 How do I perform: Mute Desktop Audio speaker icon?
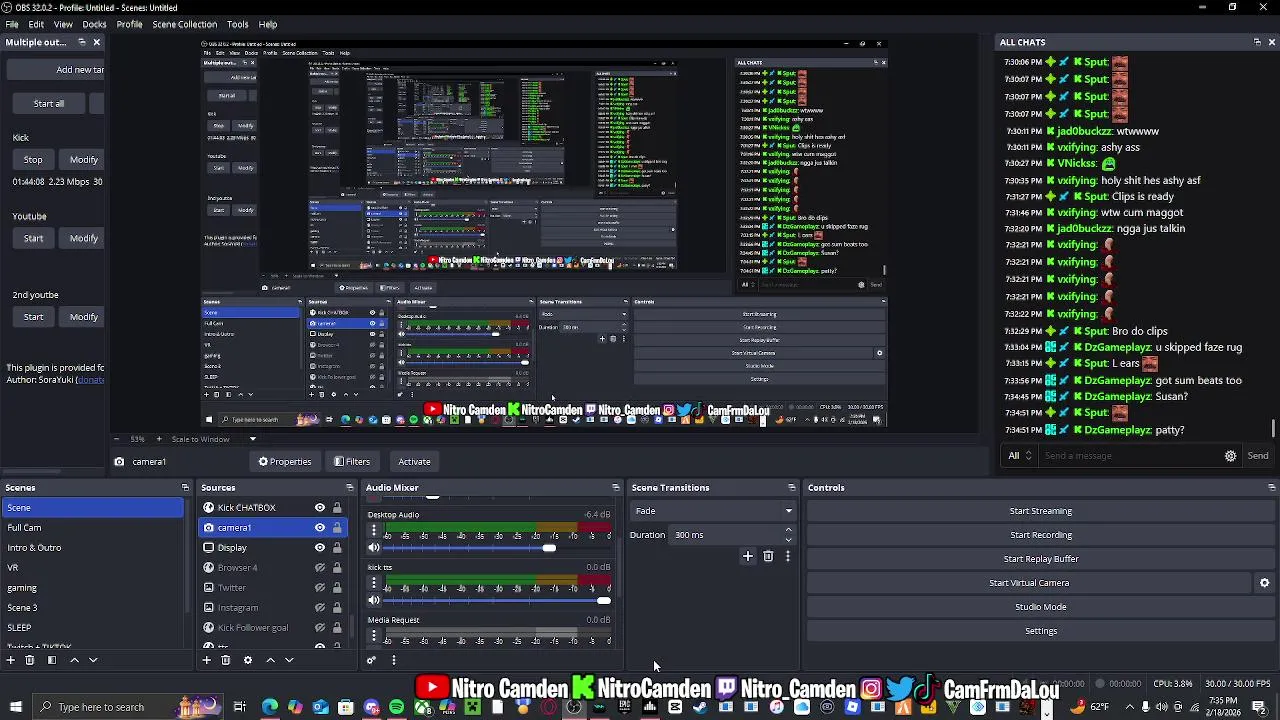[x=374, y=548]
